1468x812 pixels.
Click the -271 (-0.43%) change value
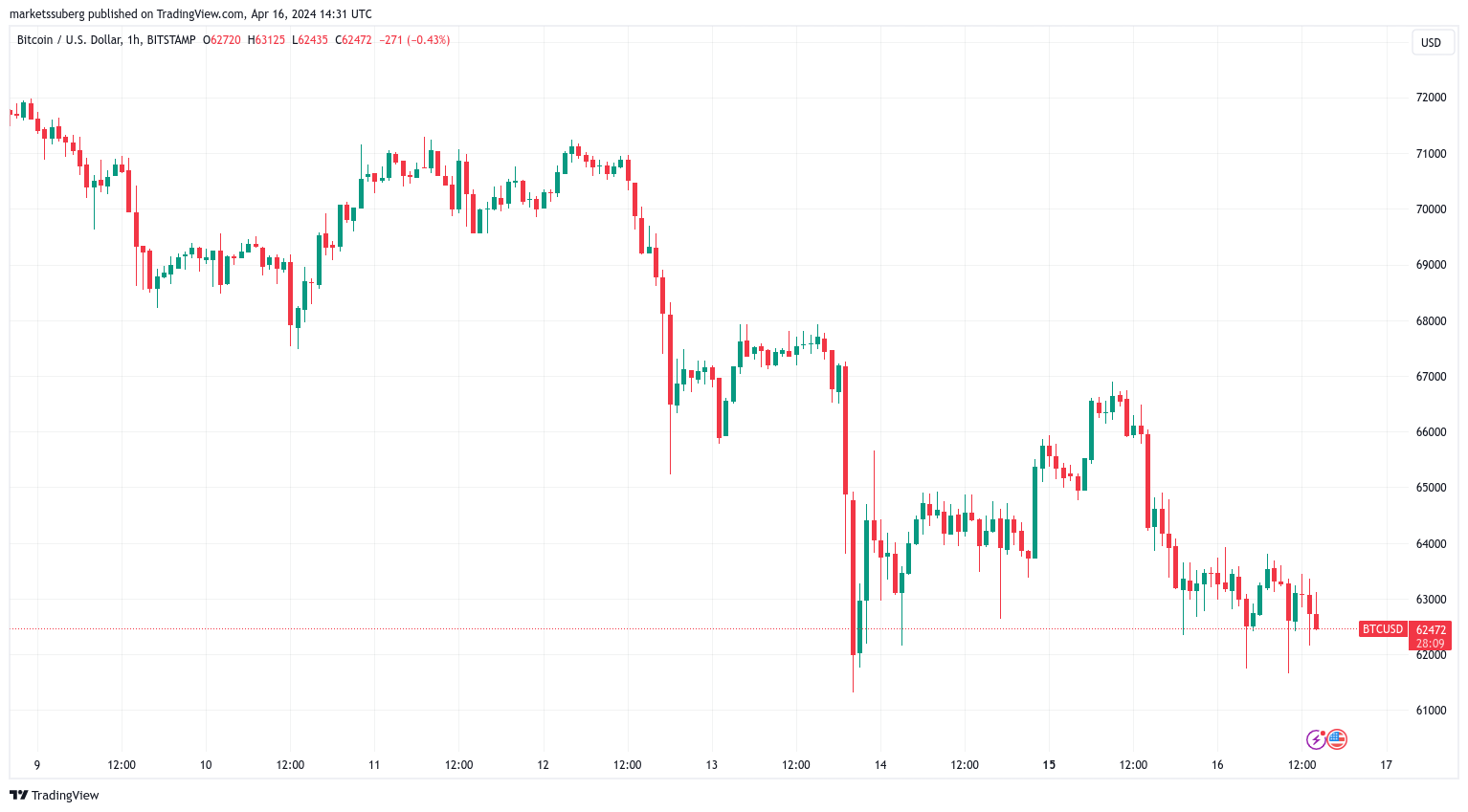(x=414, y=40)
